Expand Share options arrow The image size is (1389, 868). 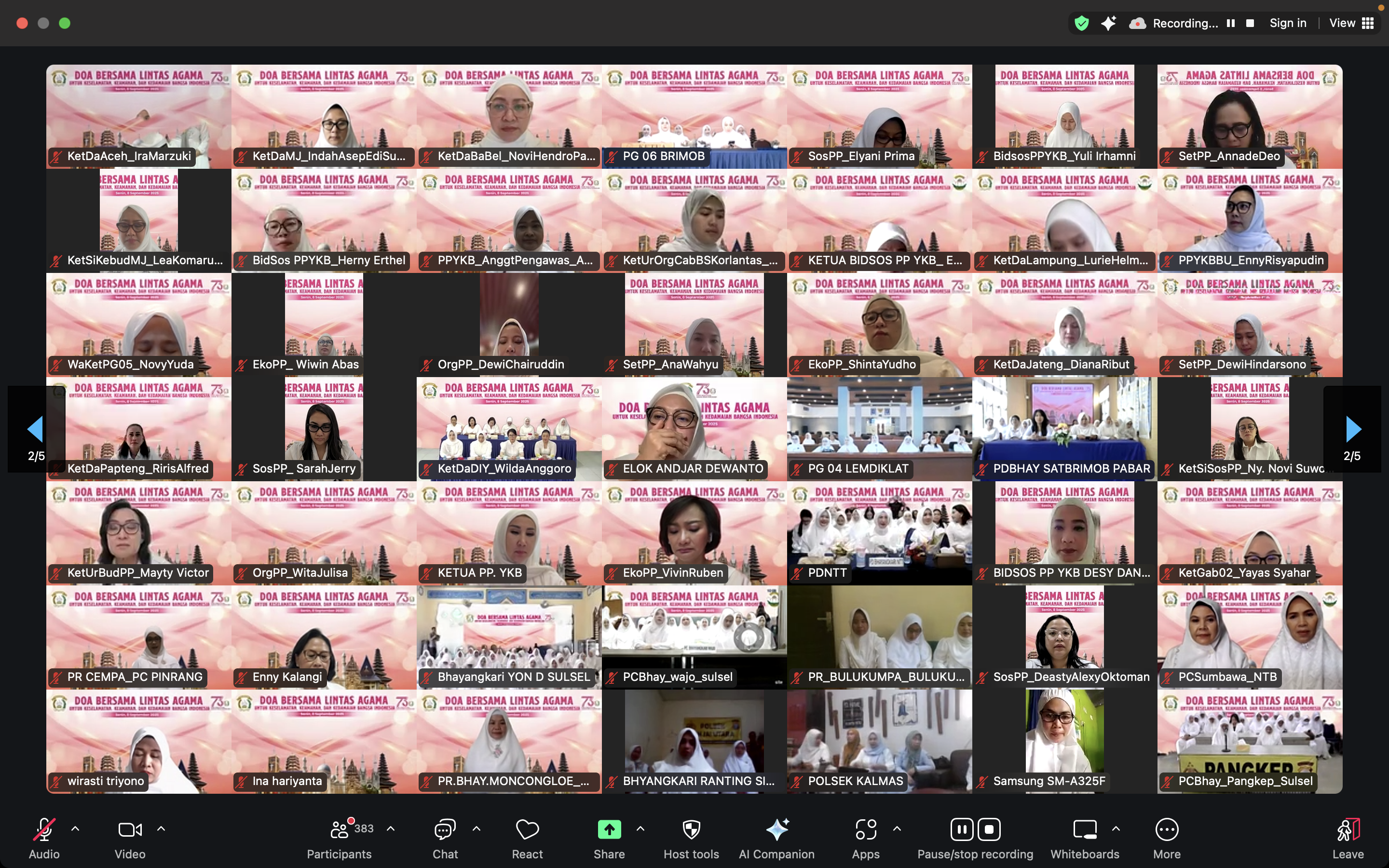point(640,829)
